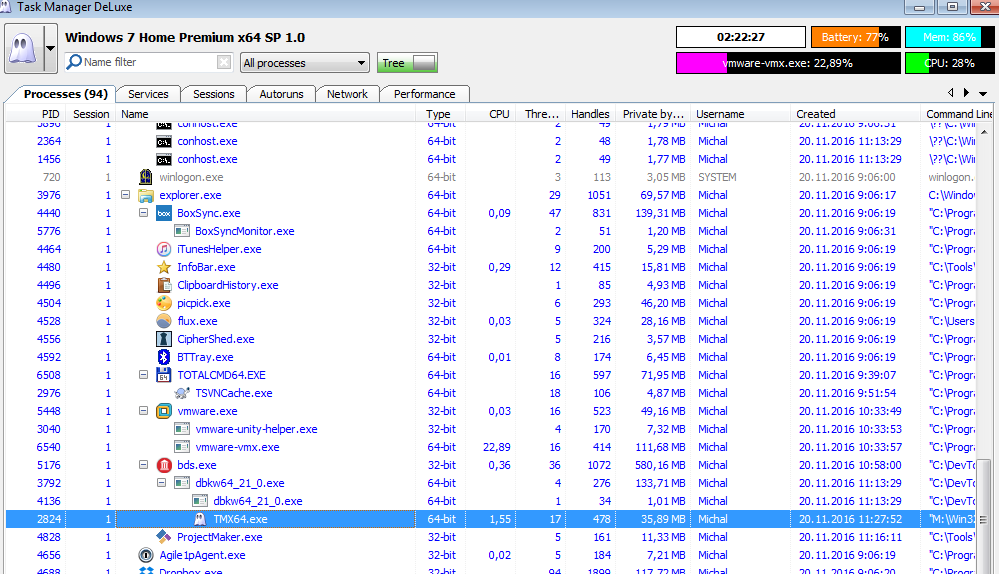Viewport: 999px width, 574px height.
Task: Open the Autoruns tab
Action: tap(281, 94)
